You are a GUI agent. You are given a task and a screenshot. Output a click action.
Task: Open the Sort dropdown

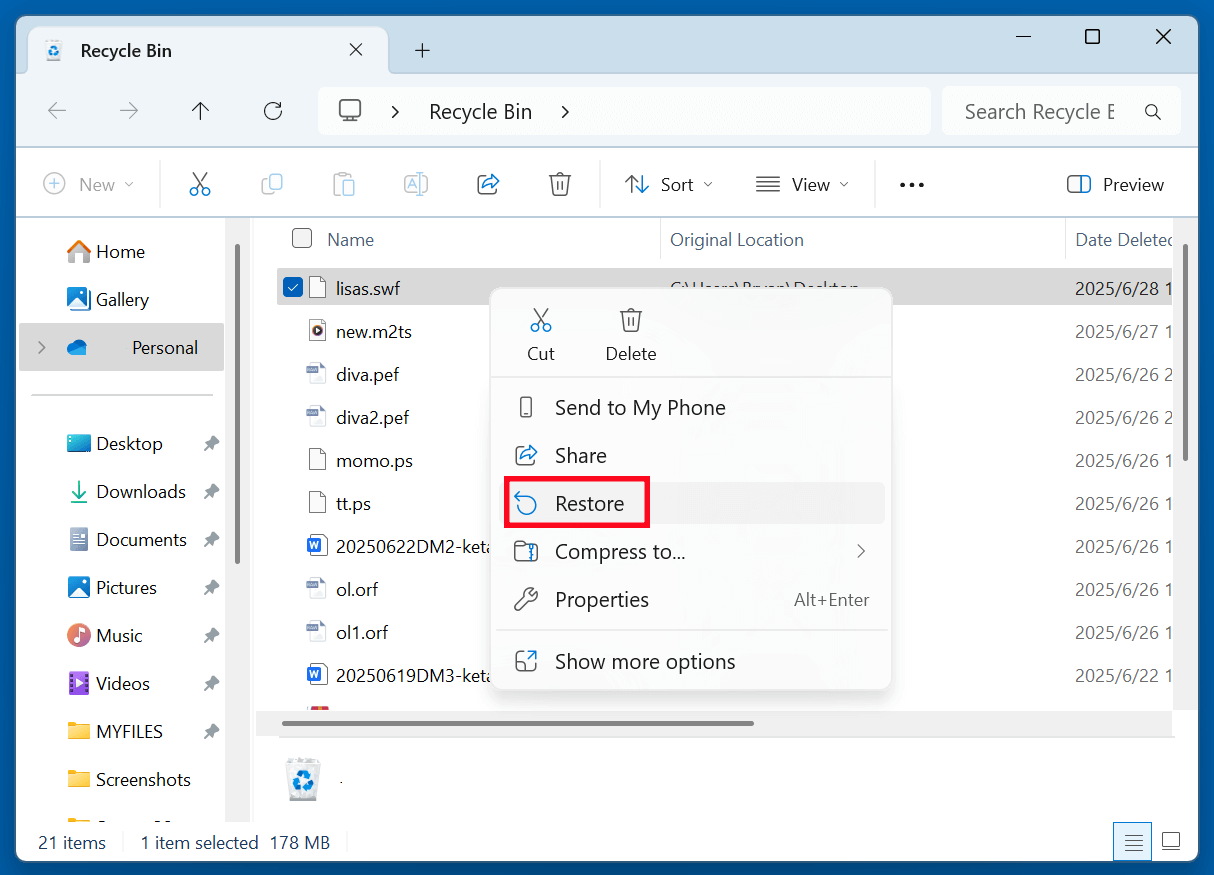coord(669,184)
